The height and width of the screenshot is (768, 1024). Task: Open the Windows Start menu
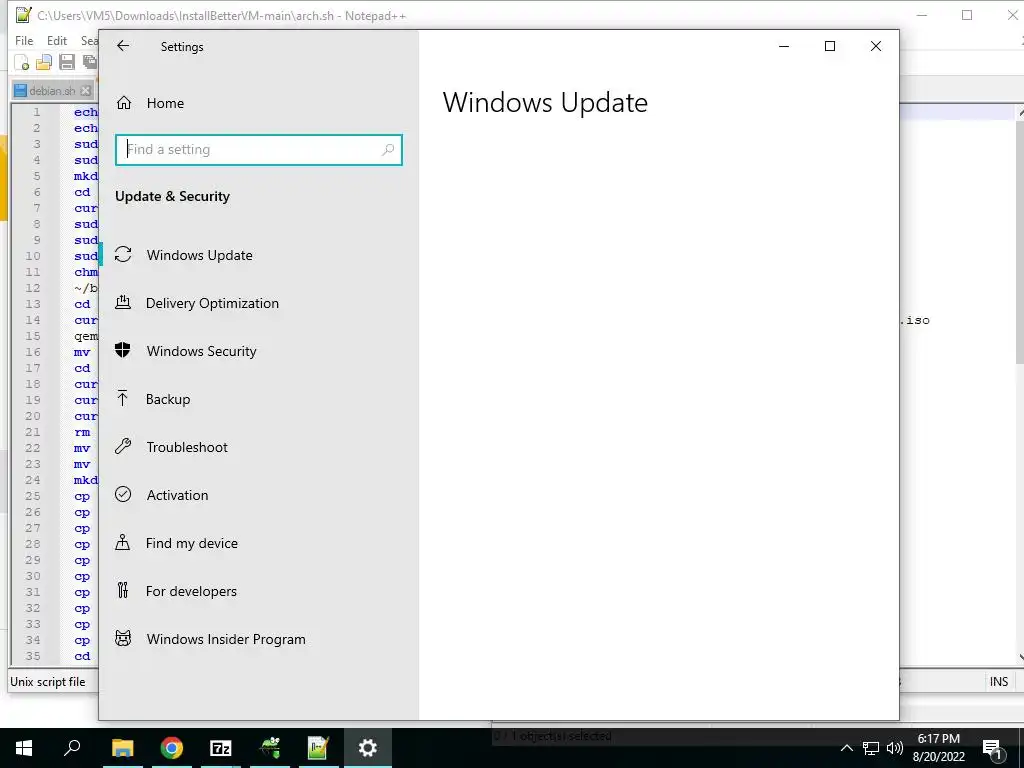[24, 748]
